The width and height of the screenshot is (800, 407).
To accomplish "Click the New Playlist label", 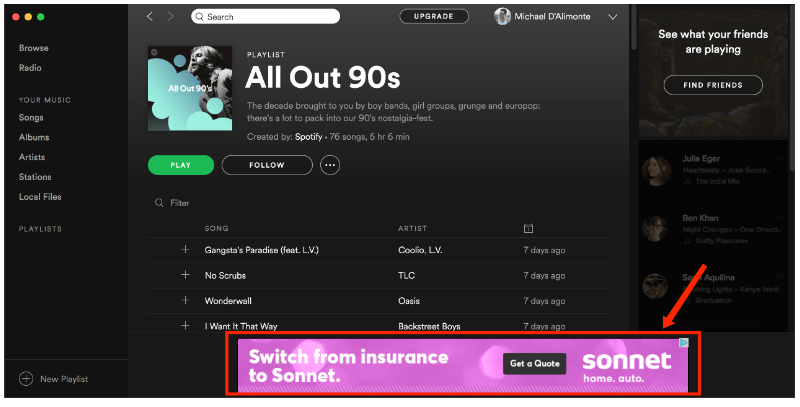I will [64, 379].
